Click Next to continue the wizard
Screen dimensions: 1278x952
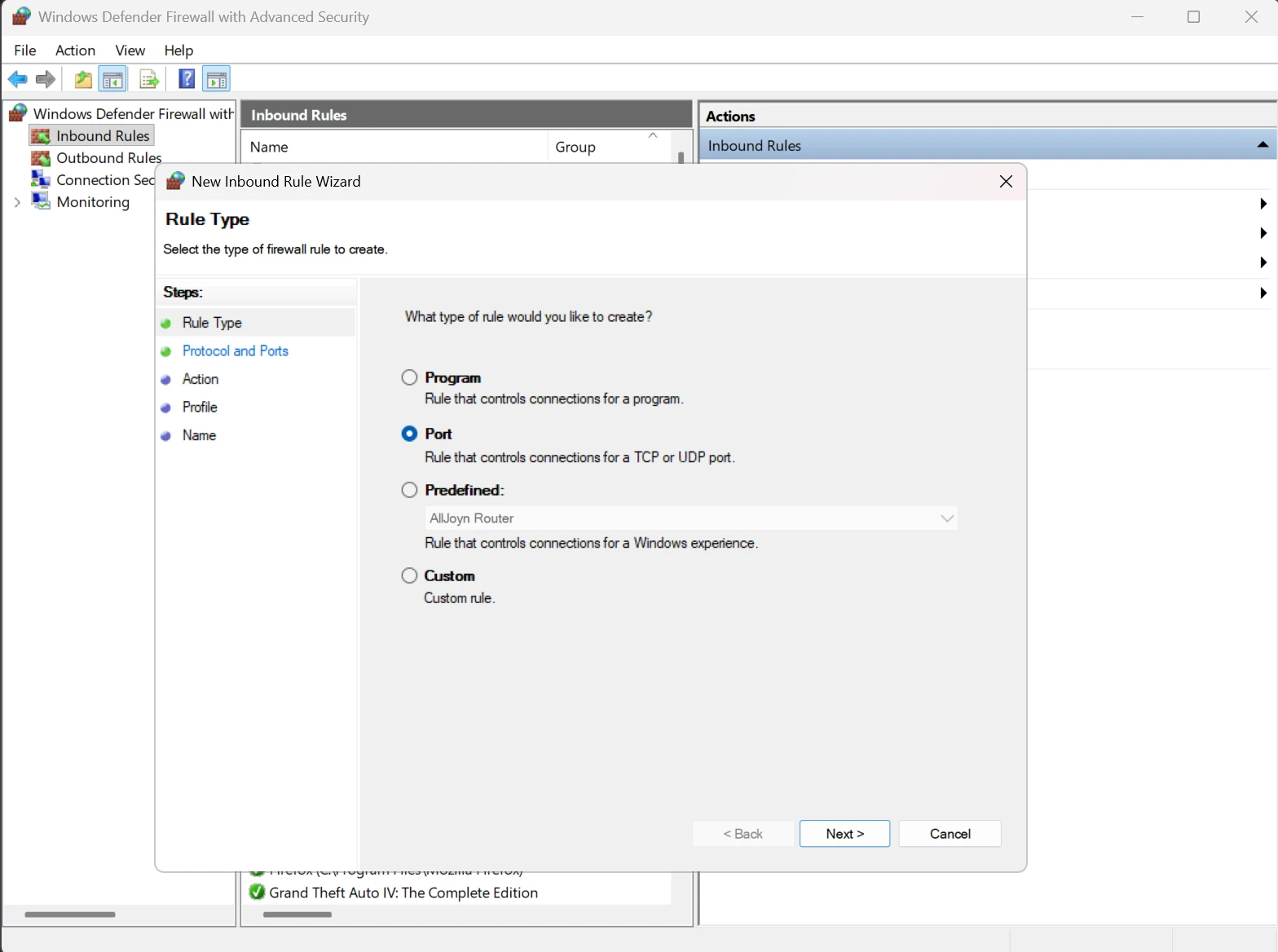(844, 834)
